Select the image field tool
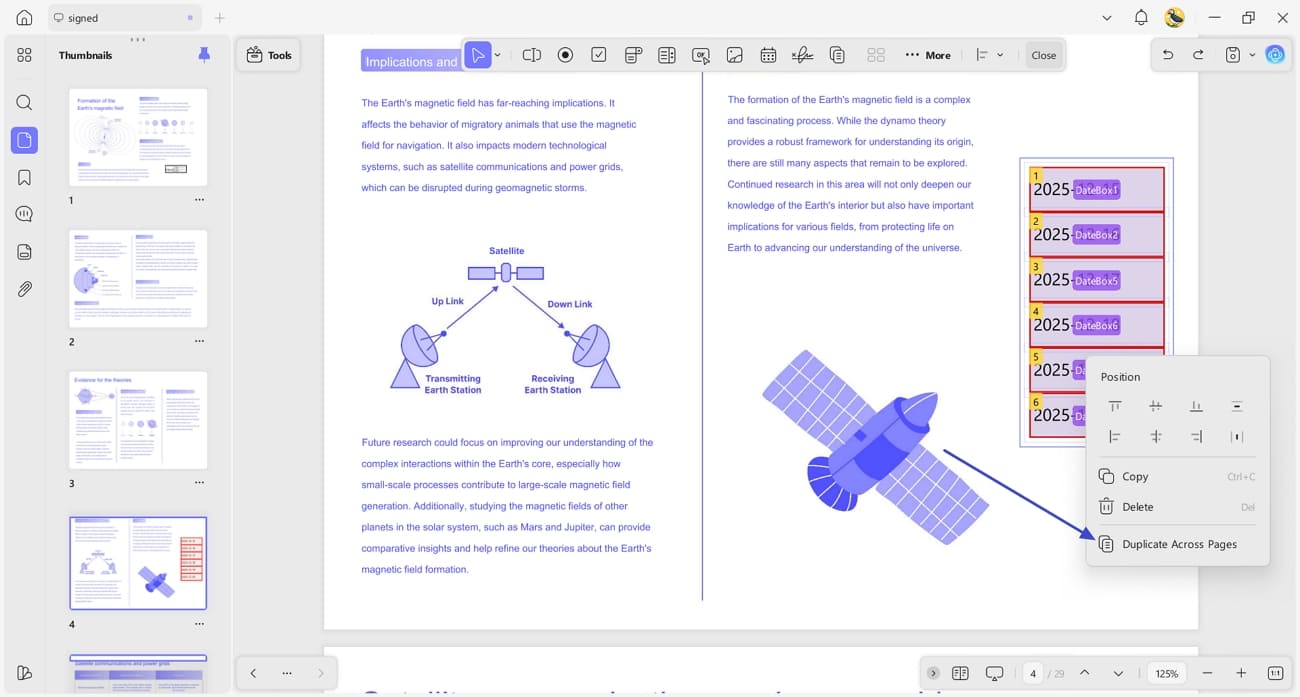Viewport: 1300px width, 697px height. click(735, 55)
